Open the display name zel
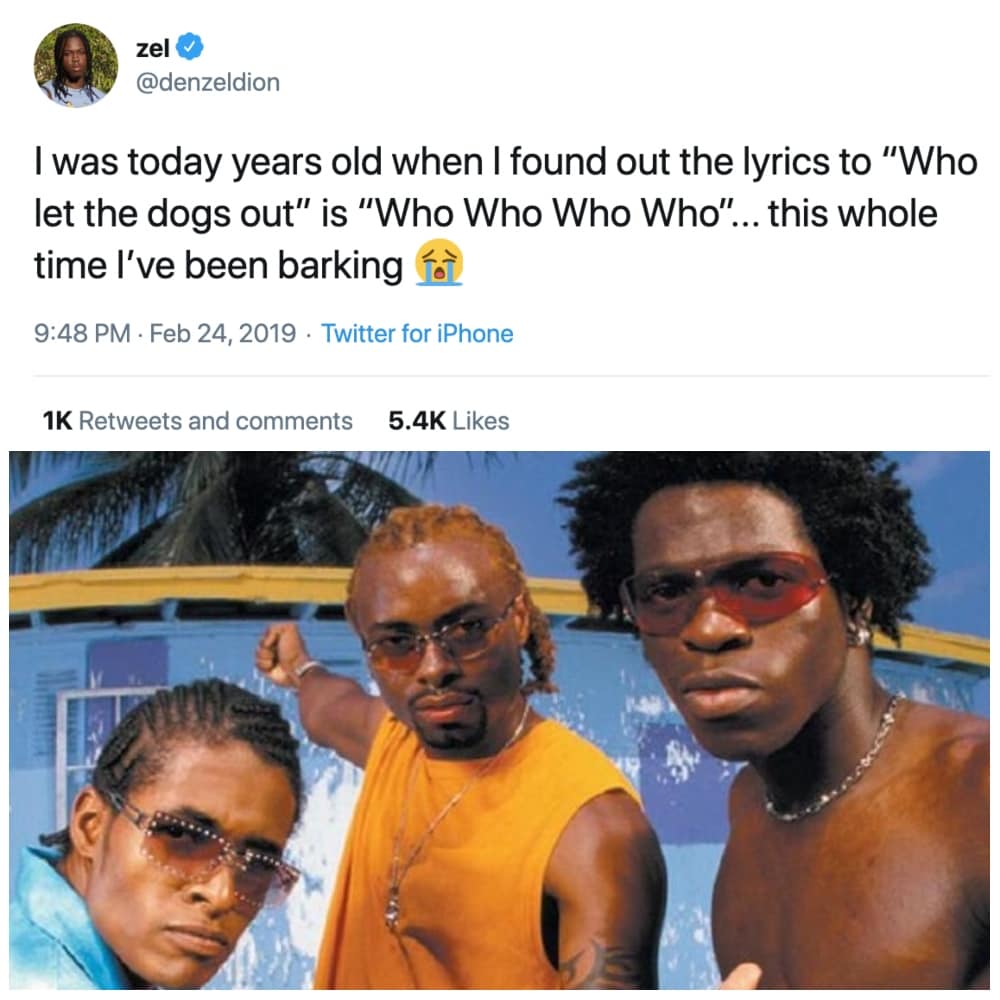The height and width of the screenshot is (1000, 1000). click(152, 48)
